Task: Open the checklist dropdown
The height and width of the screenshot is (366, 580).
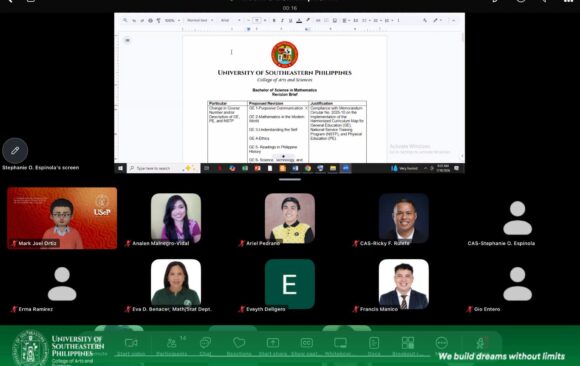Action: click(x=366, y=20)
